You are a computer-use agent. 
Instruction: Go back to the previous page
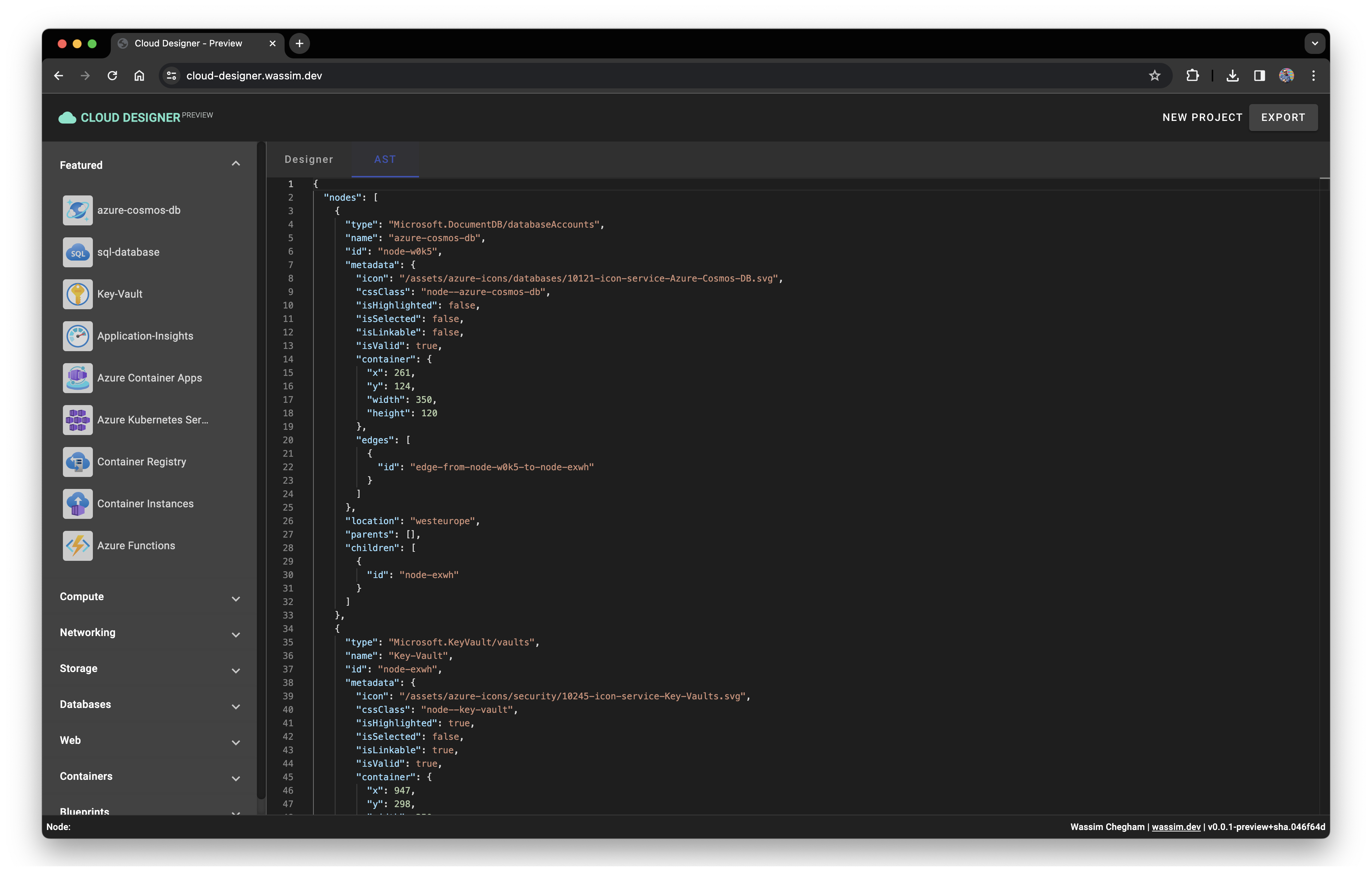click(58, 76)
